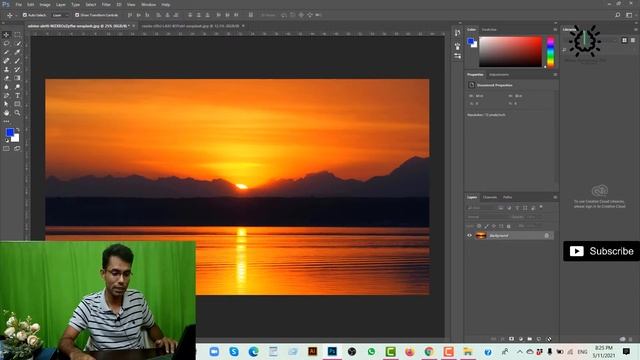Open Google Chrome from the taskbar
Viewport: 640px width, 360px height.
coord(429,351)
